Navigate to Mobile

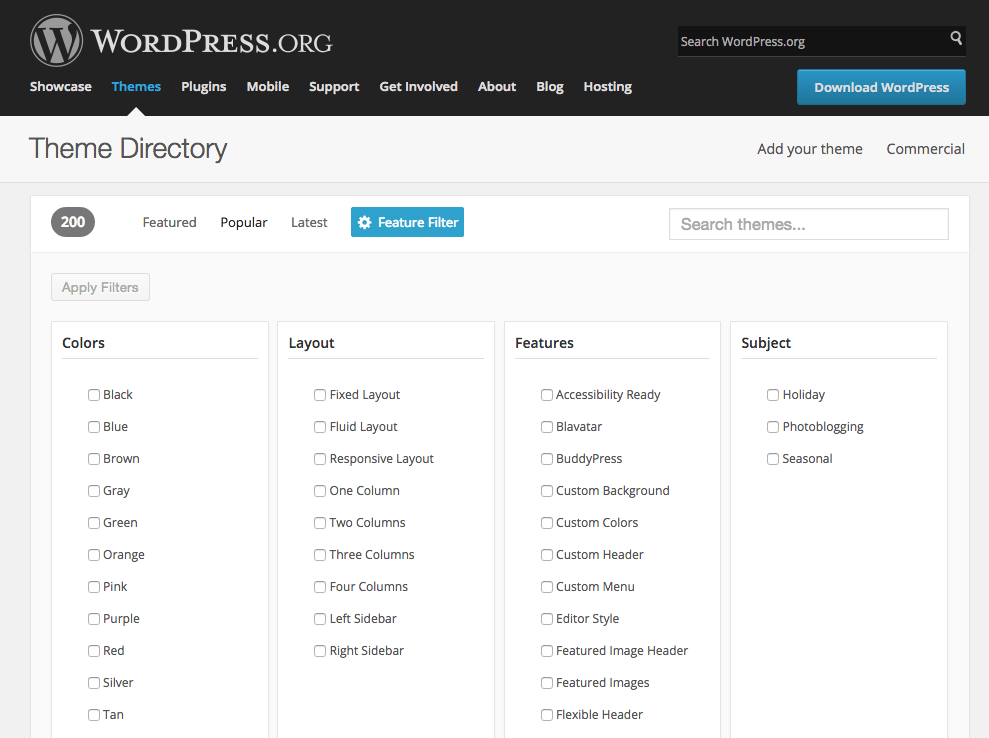[x=267, y=86]
